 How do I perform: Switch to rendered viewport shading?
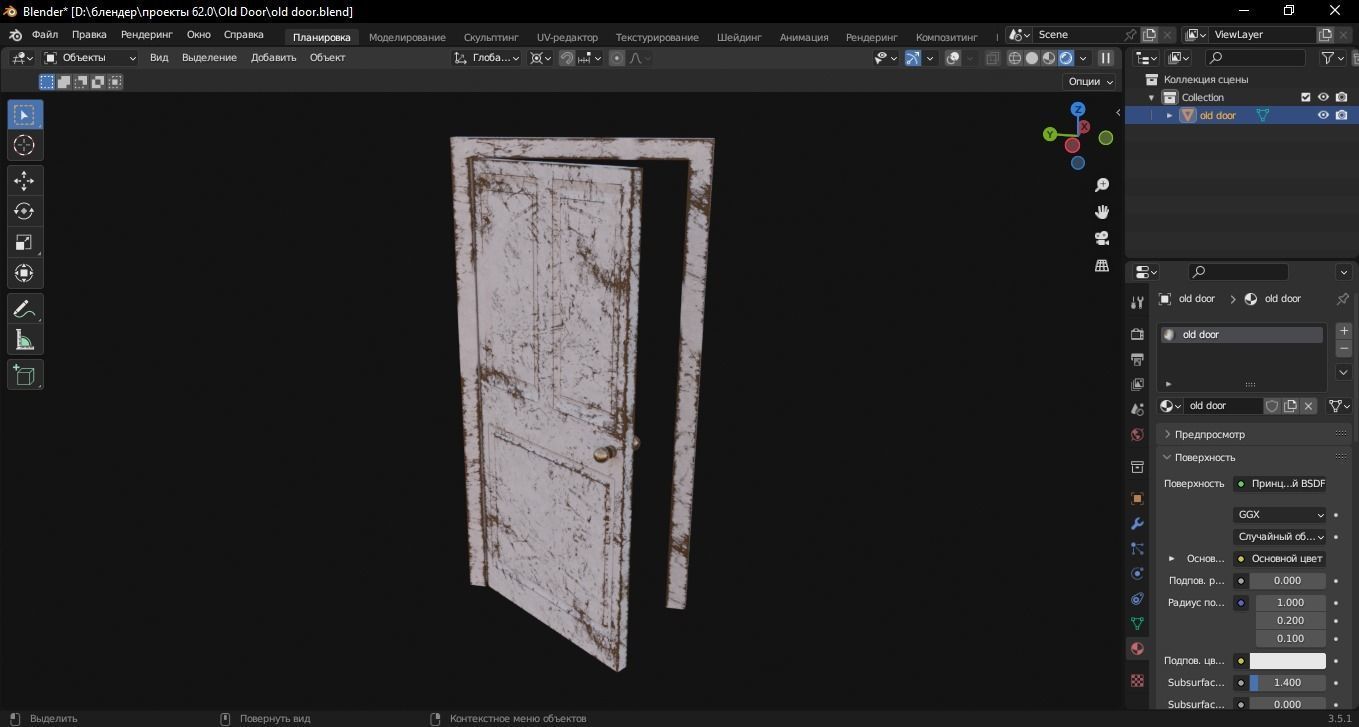click(1066, 58)
